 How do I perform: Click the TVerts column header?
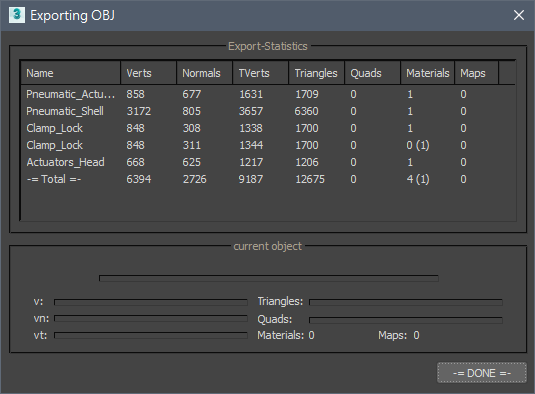pos(261,73)
